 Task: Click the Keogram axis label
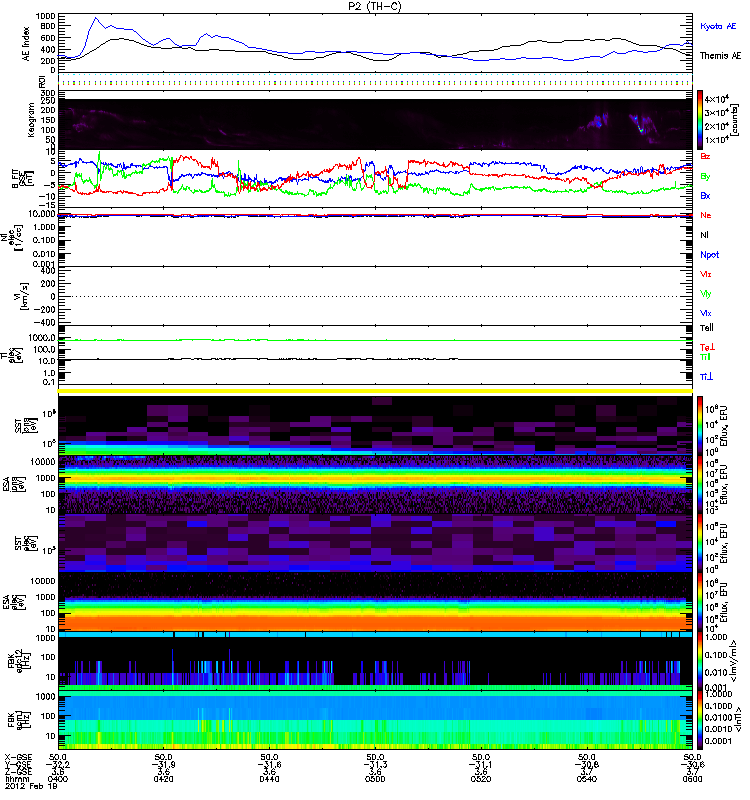point(31,120)
